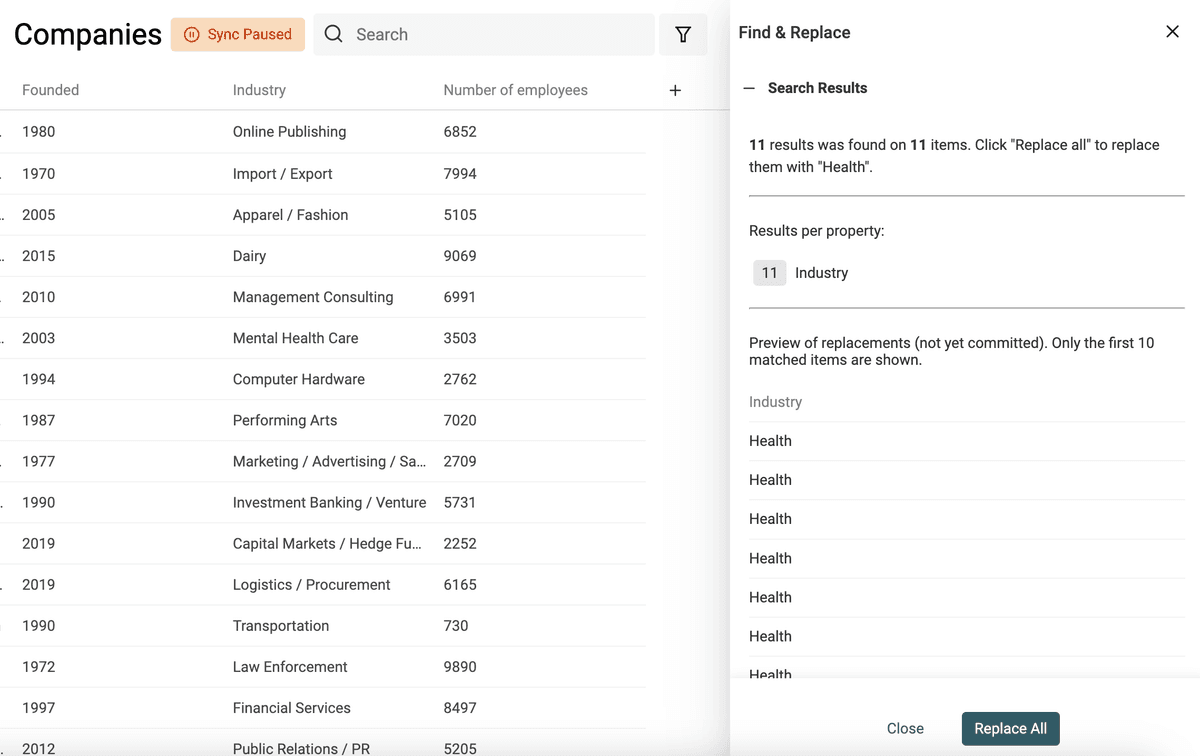Click employee count 2762
Viewport: 1200px width, 756px height.
coord(460,379)
